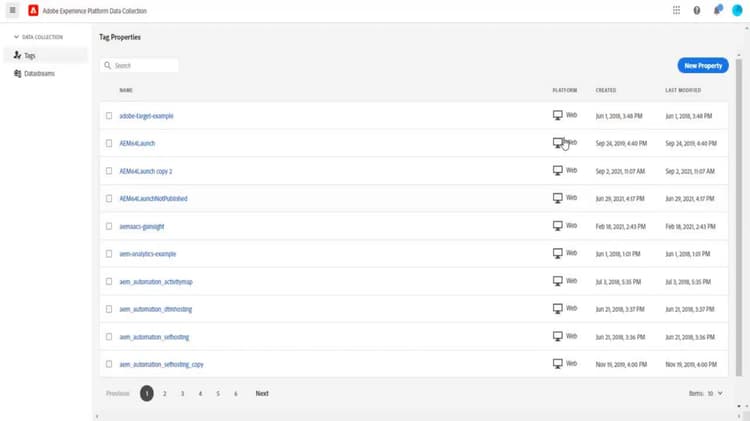The width and height of the screenshot is (750, 421).
Task: Open the AEM4LaunchNotPublished property
Action: pos(153,199)
